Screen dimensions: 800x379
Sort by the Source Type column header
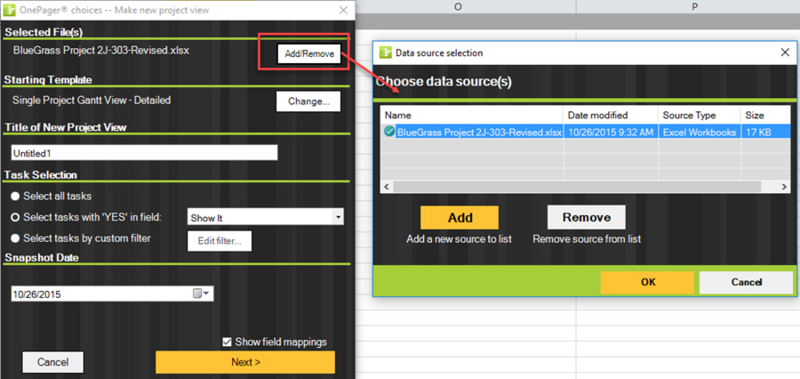pyautogui.click(x=699, y=115)
